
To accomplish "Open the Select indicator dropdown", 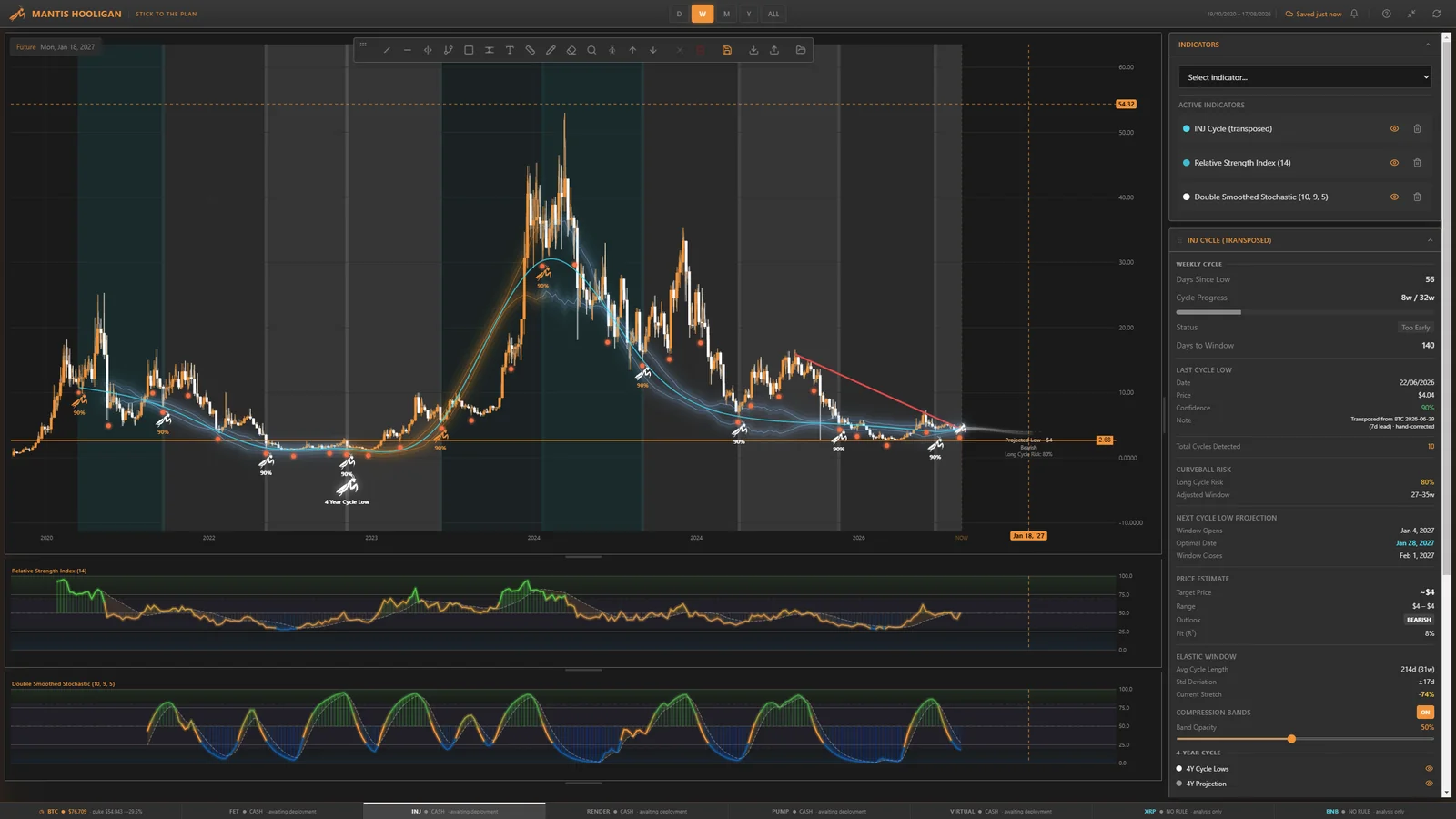I will pyautogui.click(x=1304, y=77).
